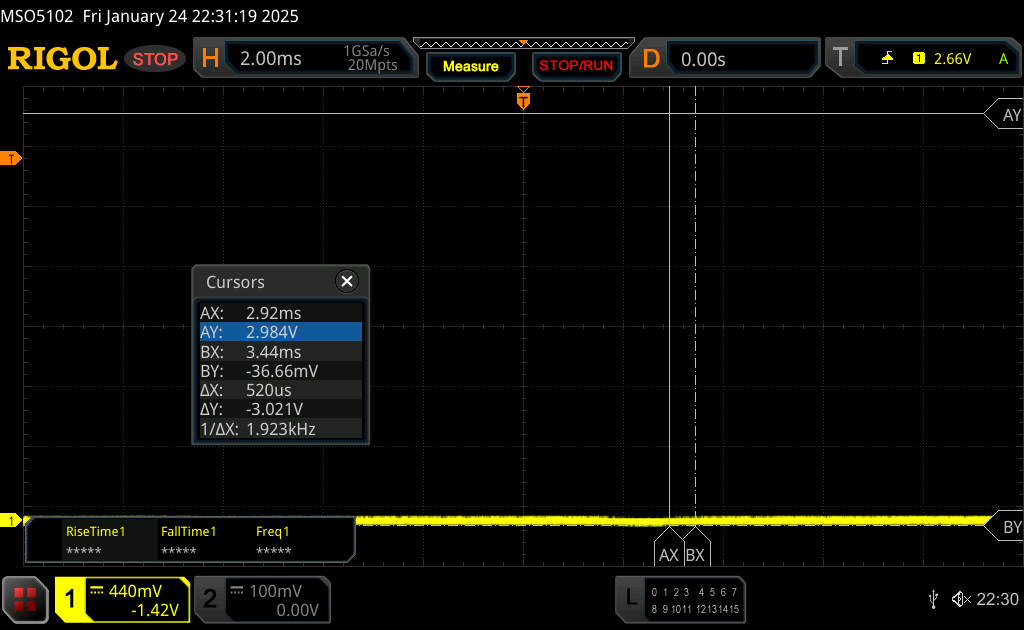
Task: Open the logic analyzer L icon
Action: pos(630,598)
